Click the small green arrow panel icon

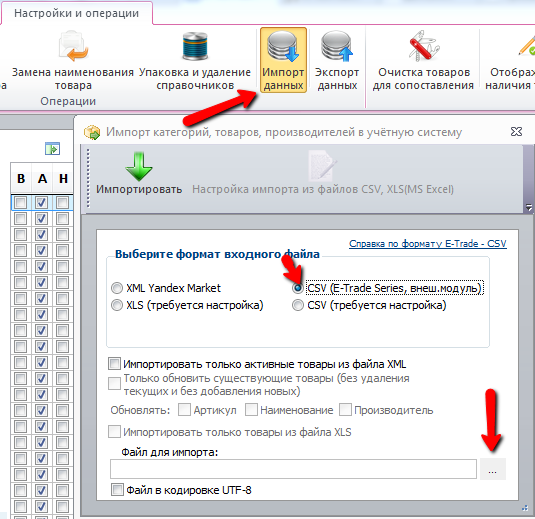[x=53, y=149]
